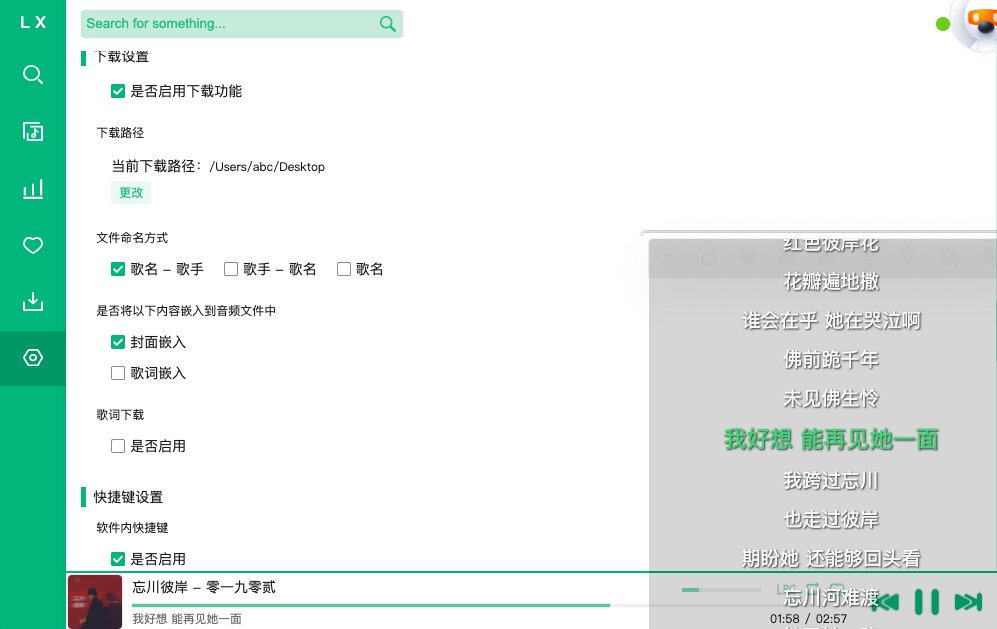Click the 歌词下载 label
The height and width of the screenshot is (629, 997).
coord(120,415)
